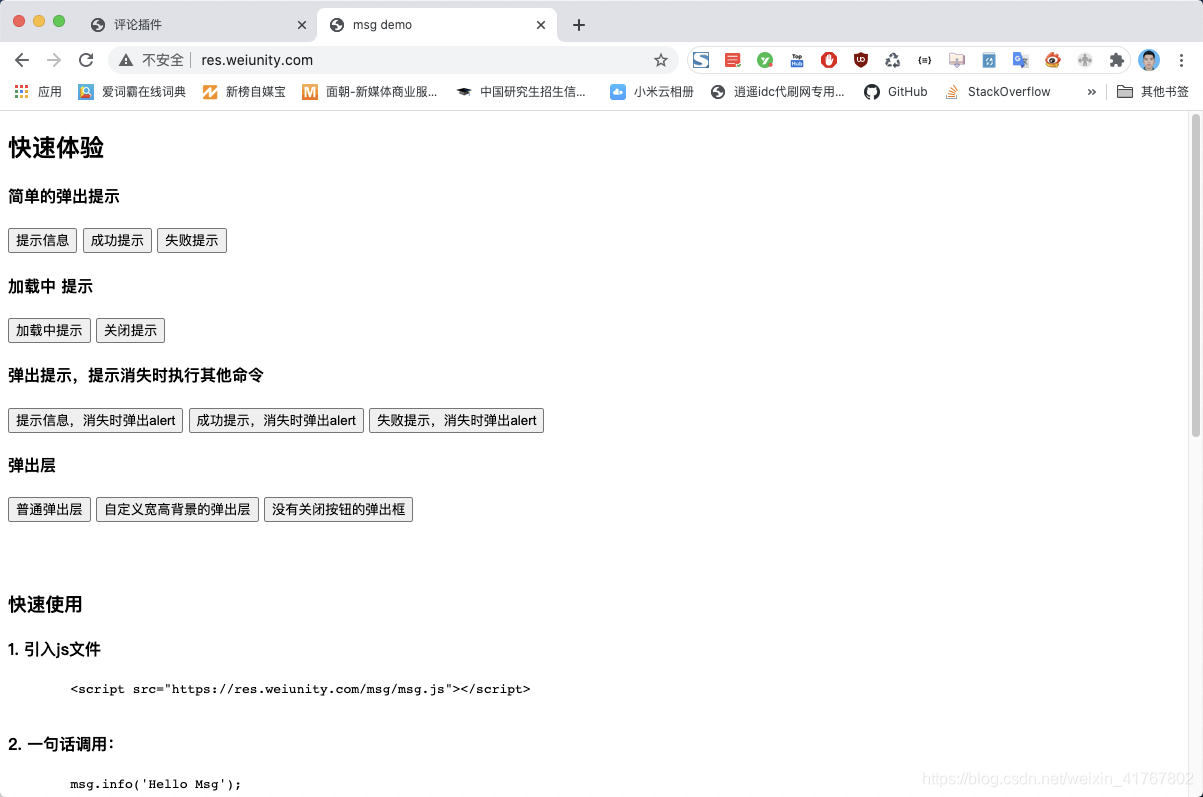Open the 普通弹出层 popup
The width and height of the screenshot is (1203, 797).
click(49, 509)
